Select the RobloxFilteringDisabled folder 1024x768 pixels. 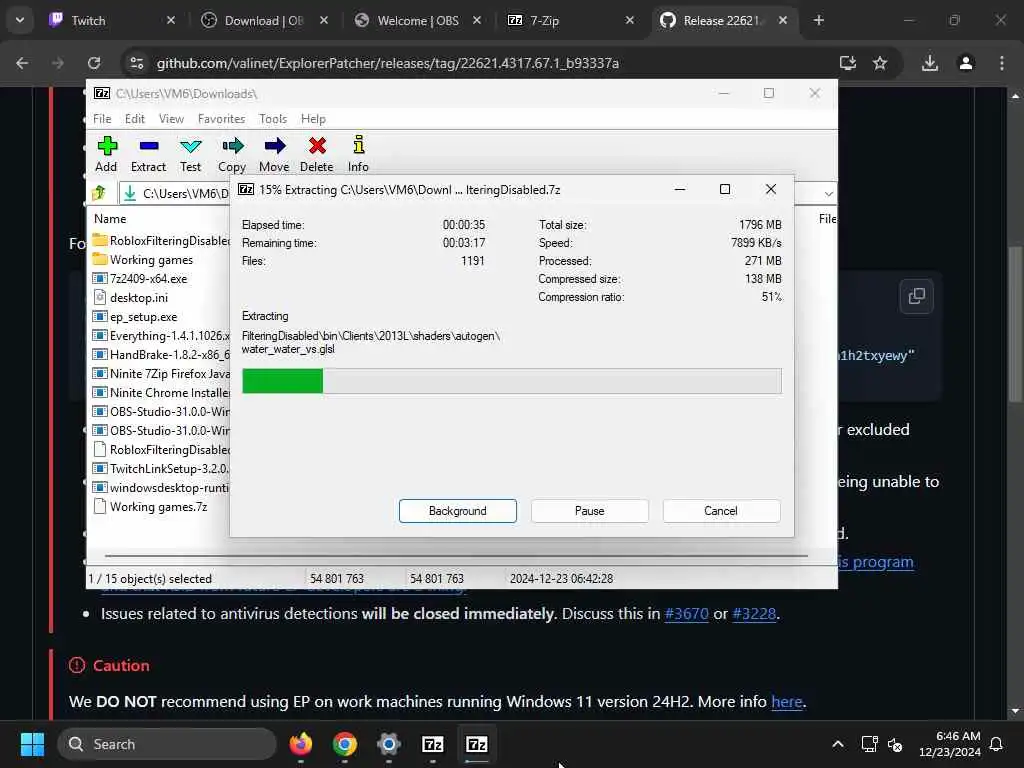(161, 240)
